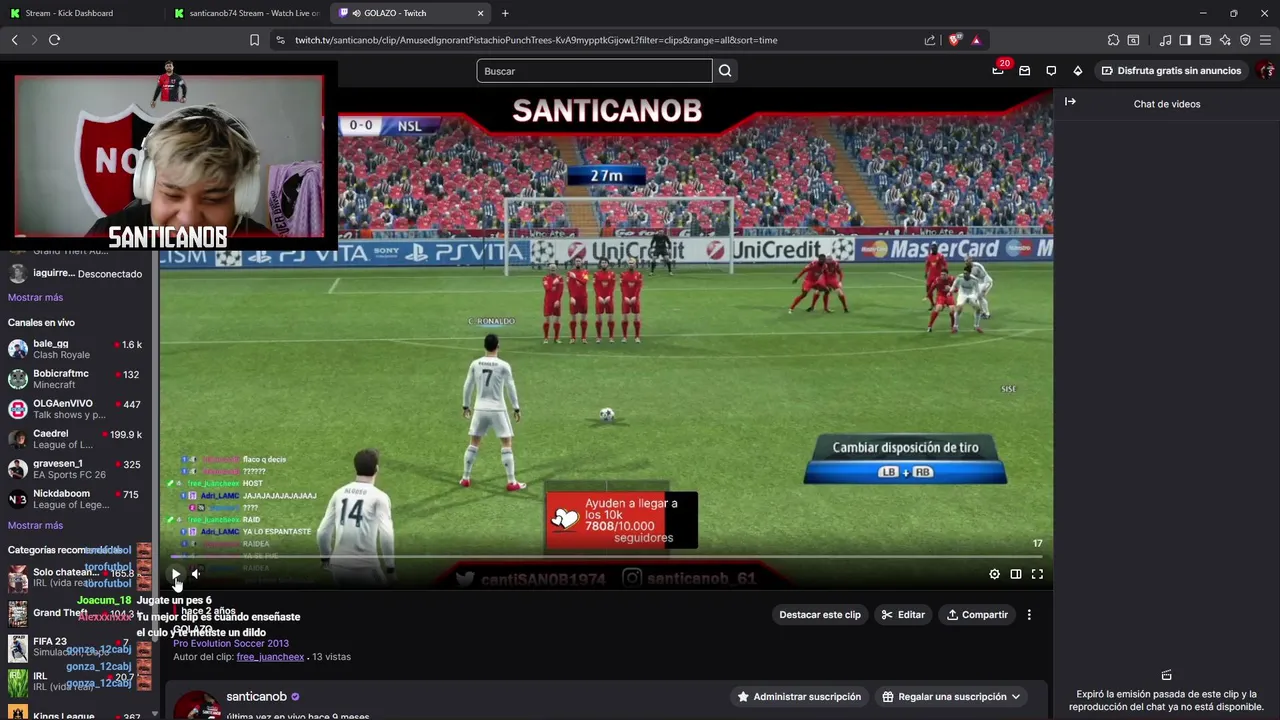Open a new browser tab

coord(505,13)
